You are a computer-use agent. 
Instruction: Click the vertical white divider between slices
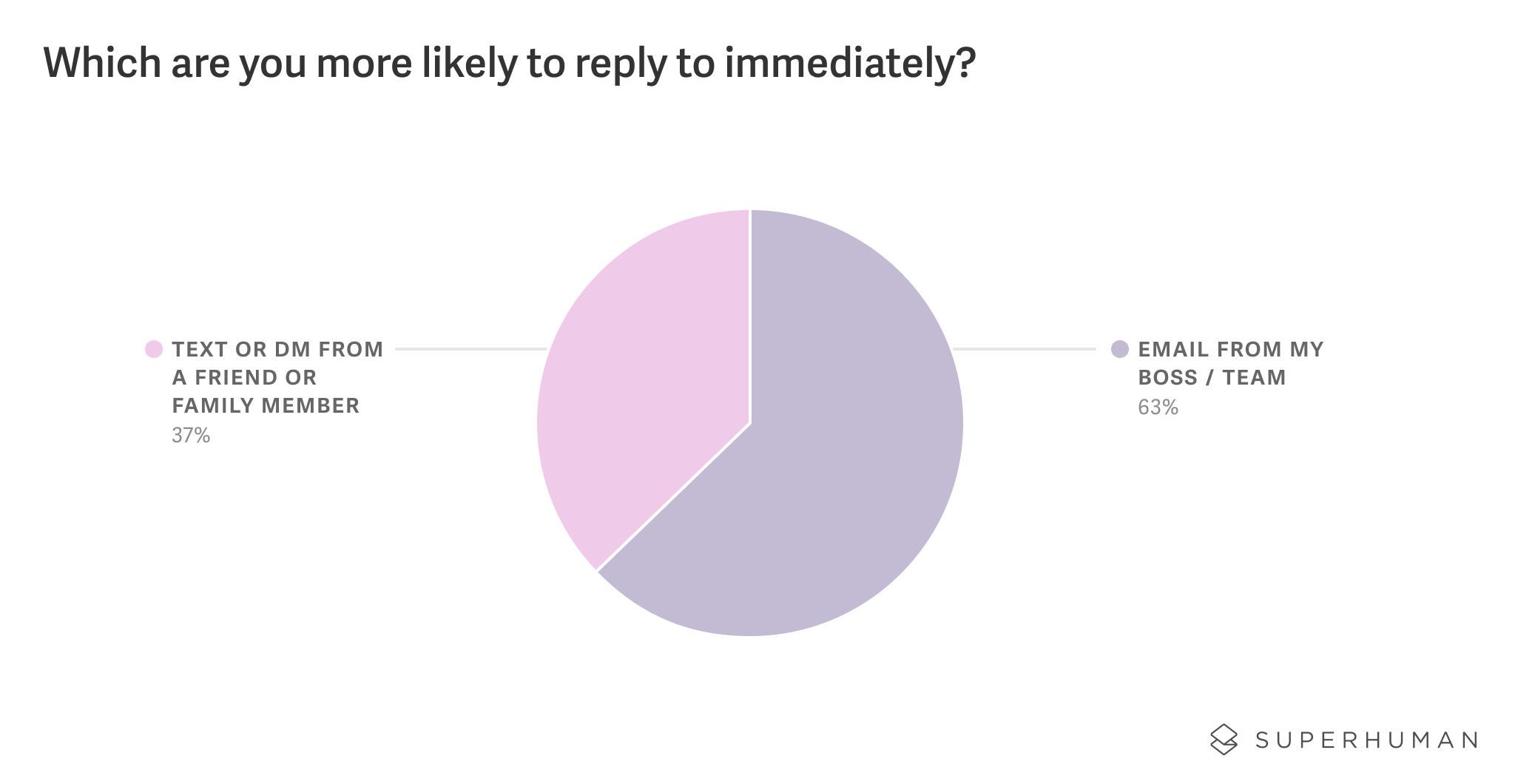750,317
